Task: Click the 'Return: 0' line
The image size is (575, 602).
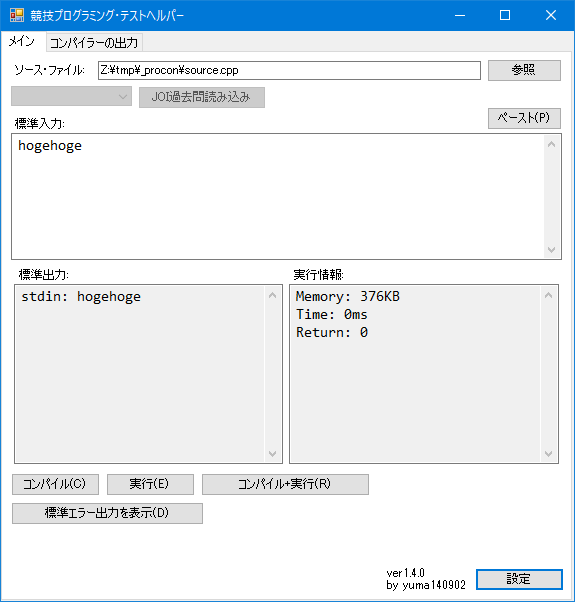Action: pos(332,332)
